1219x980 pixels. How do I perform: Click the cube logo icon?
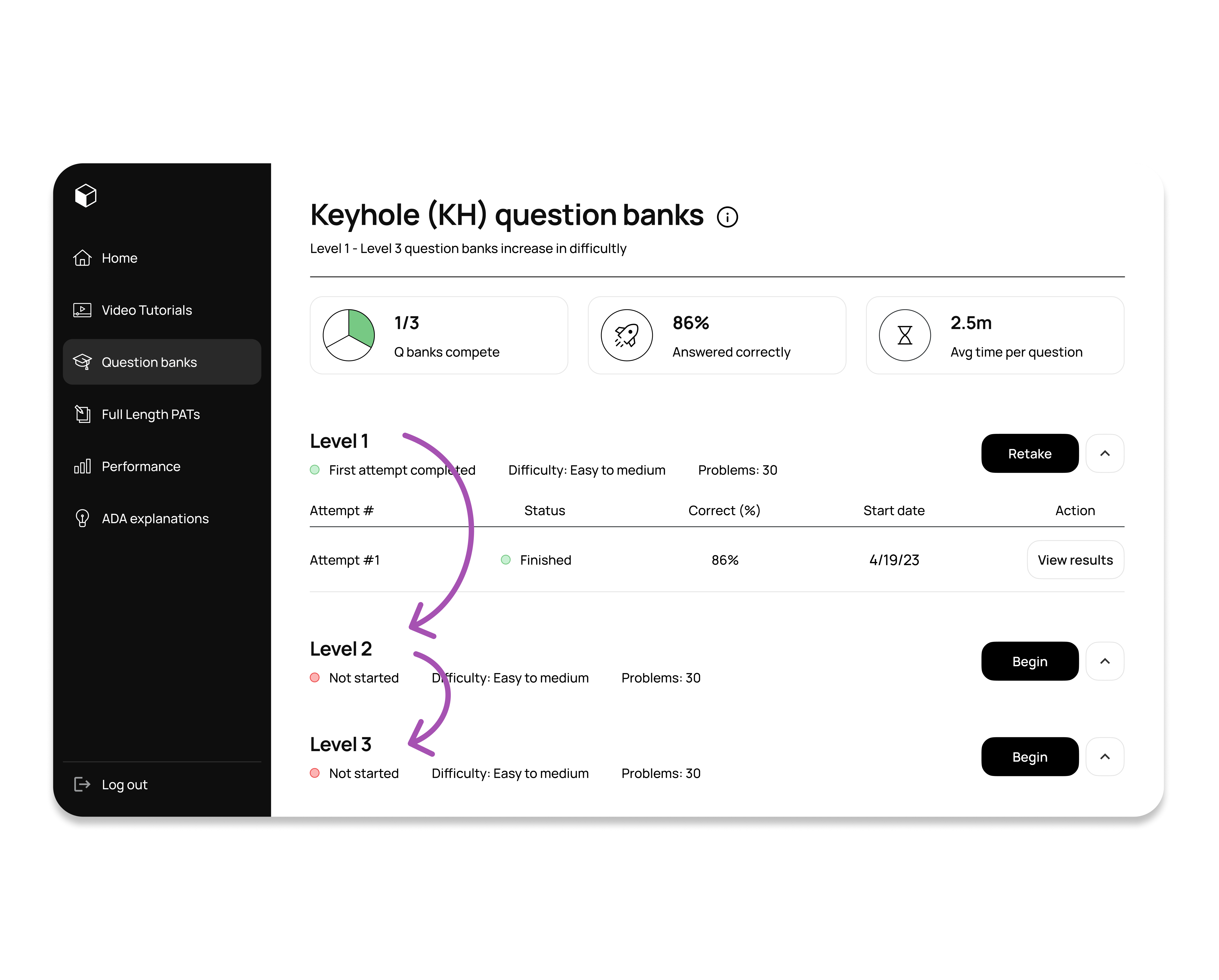point(85,196)
